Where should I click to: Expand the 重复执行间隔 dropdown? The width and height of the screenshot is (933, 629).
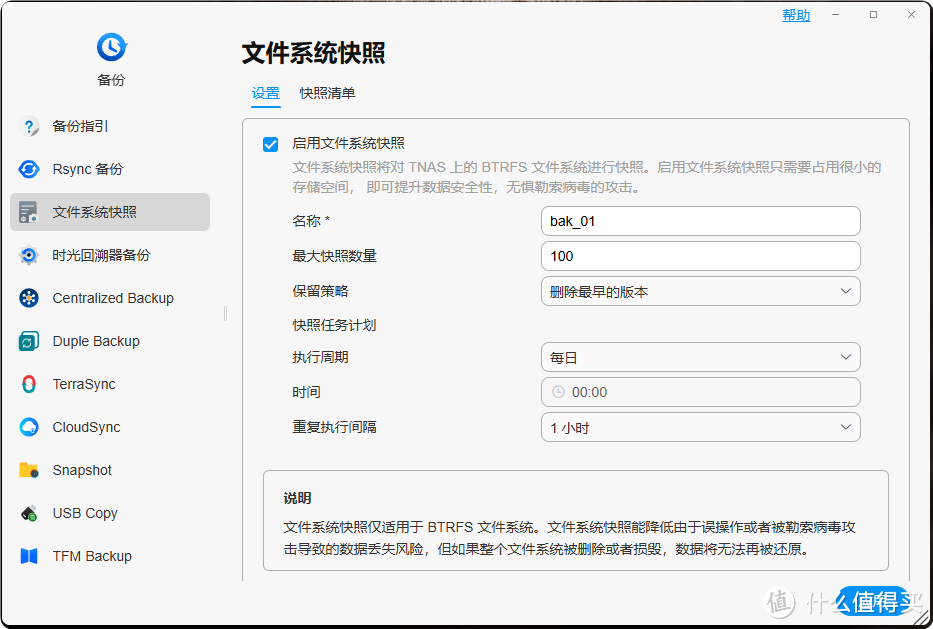700,428
